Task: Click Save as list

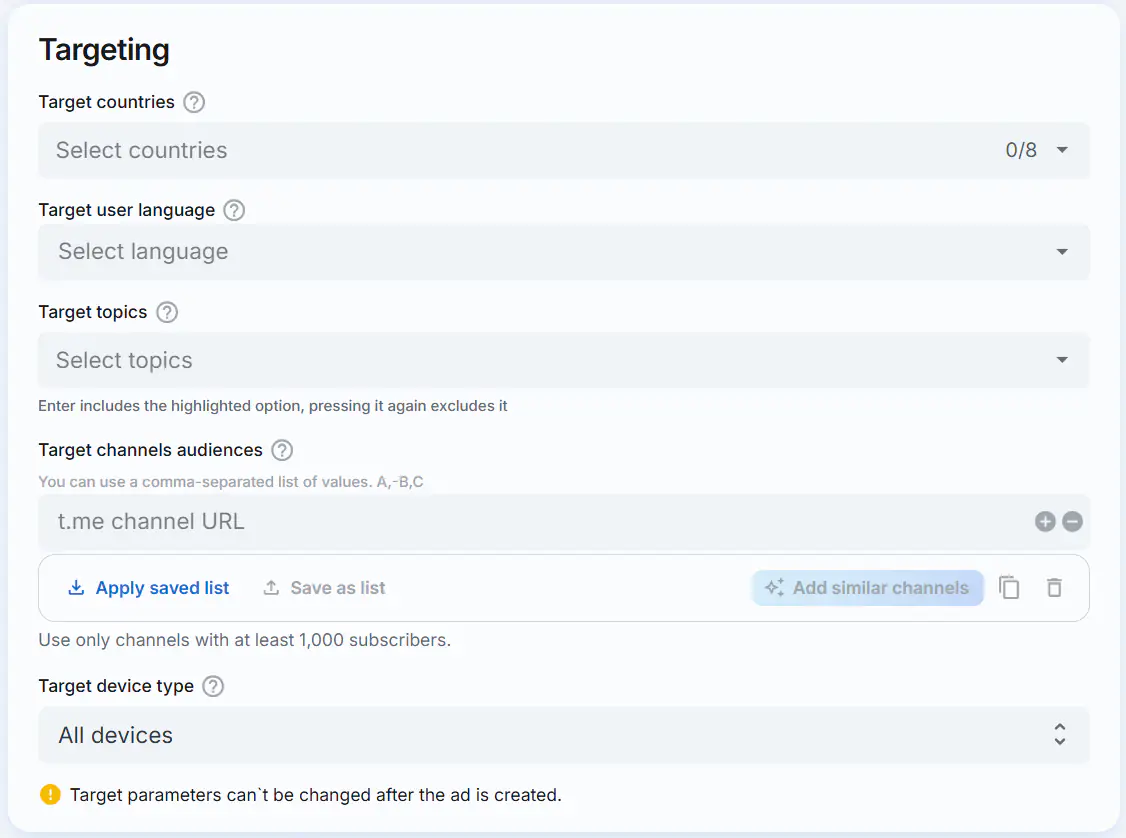Action: 324,587
